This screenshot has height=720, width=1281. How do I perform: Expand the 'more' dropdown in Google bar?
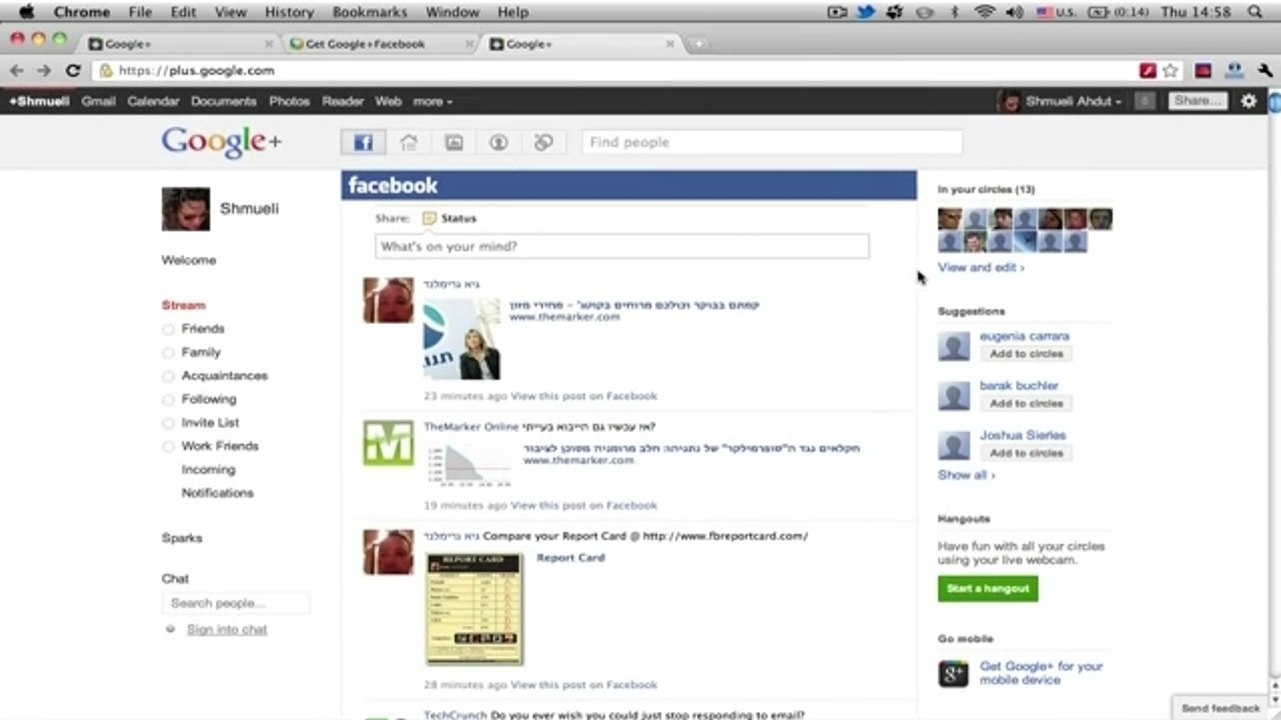[433, 101]
